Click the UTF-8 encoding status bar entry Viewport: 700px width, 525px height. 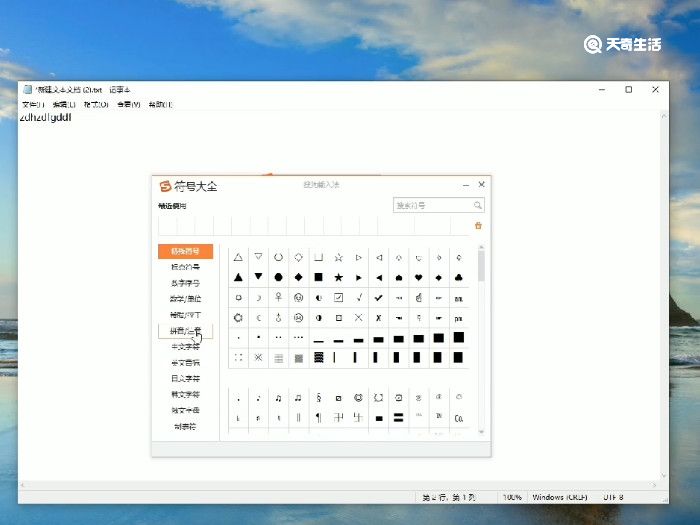613,497
